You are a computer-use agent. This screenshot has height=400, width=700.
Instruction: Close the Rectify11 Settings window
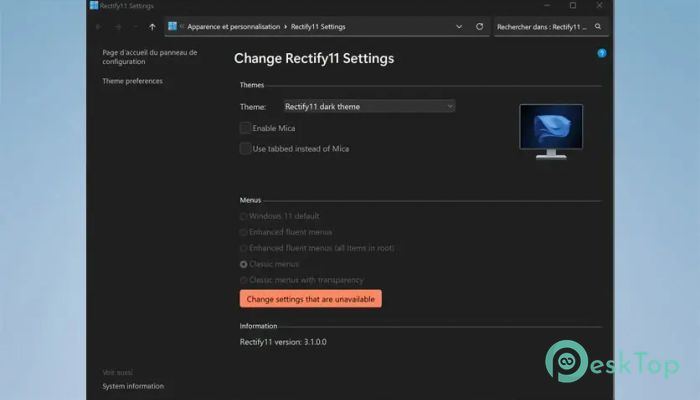pos(599,5)
